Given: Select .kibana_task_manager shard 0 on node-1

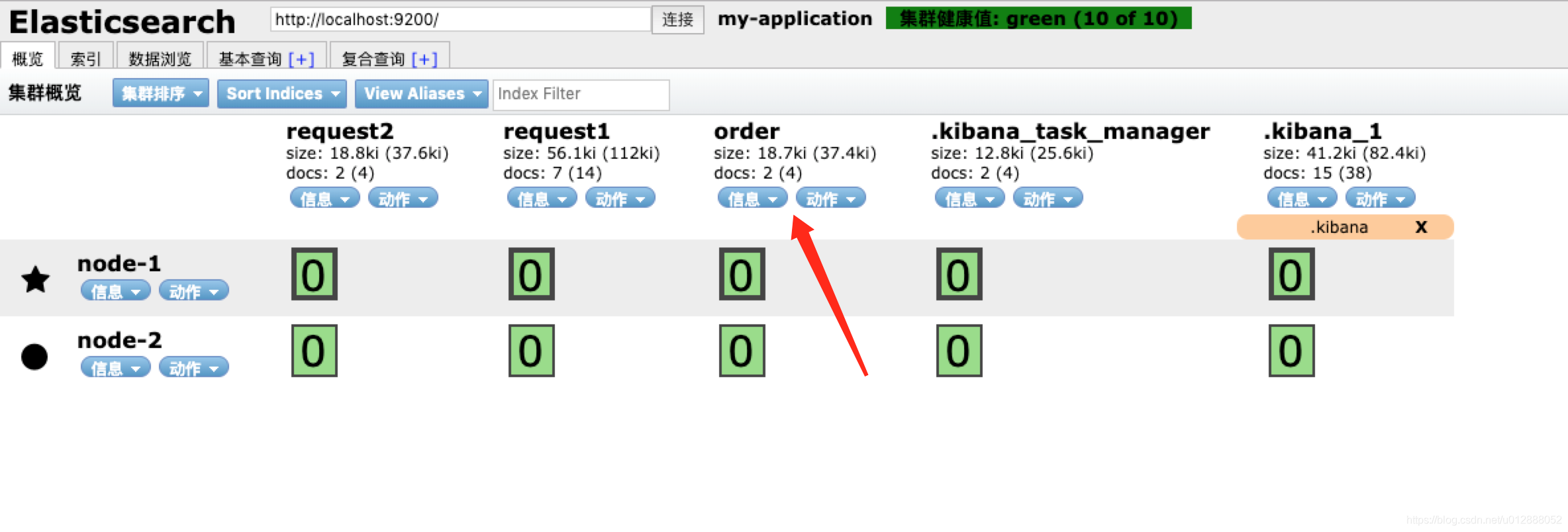Looking at the screenshot, I should 959,274.
